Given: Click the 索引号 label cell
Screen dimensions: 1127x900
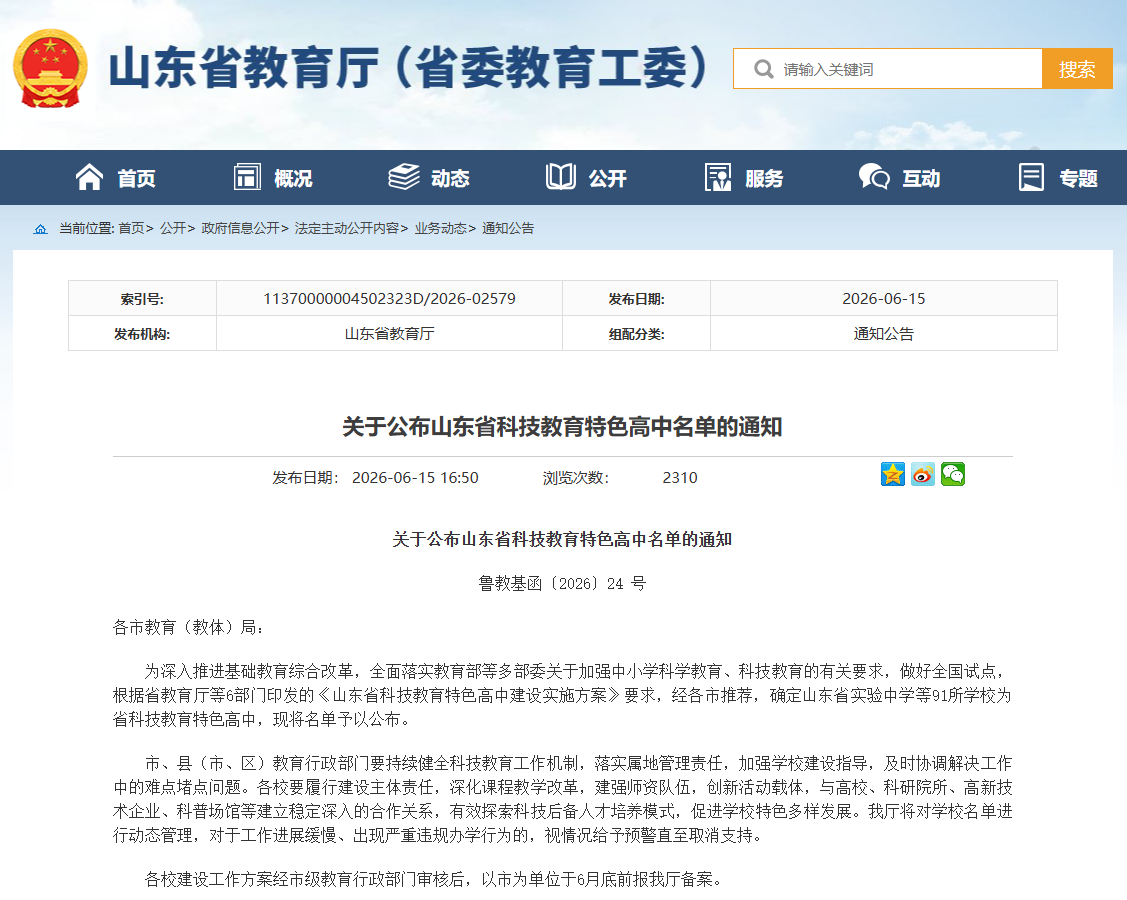Looking at the screenshot, I should (x=142, y=298).
